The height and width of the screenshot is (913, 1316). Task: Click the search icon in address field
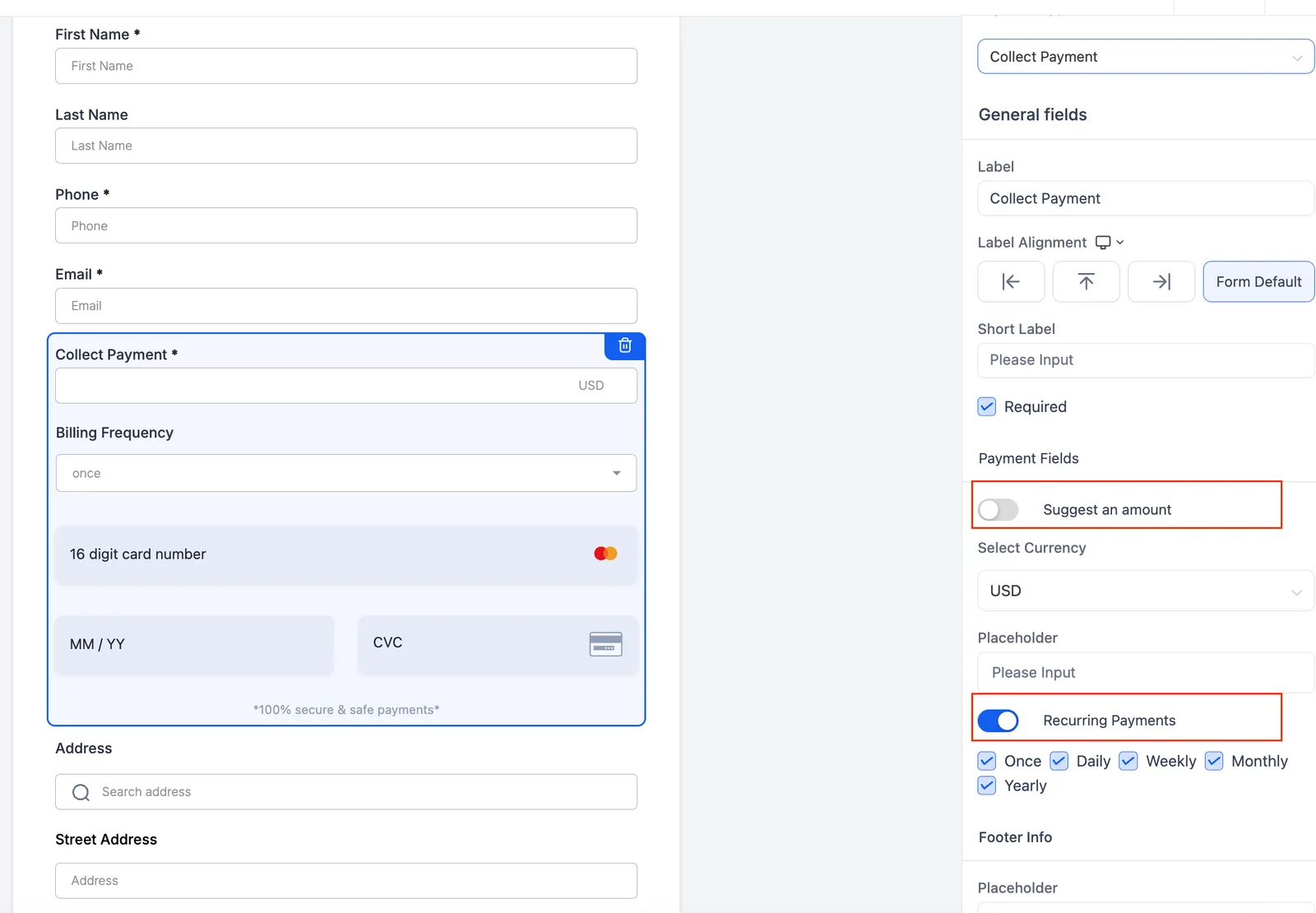coord(81,792)
